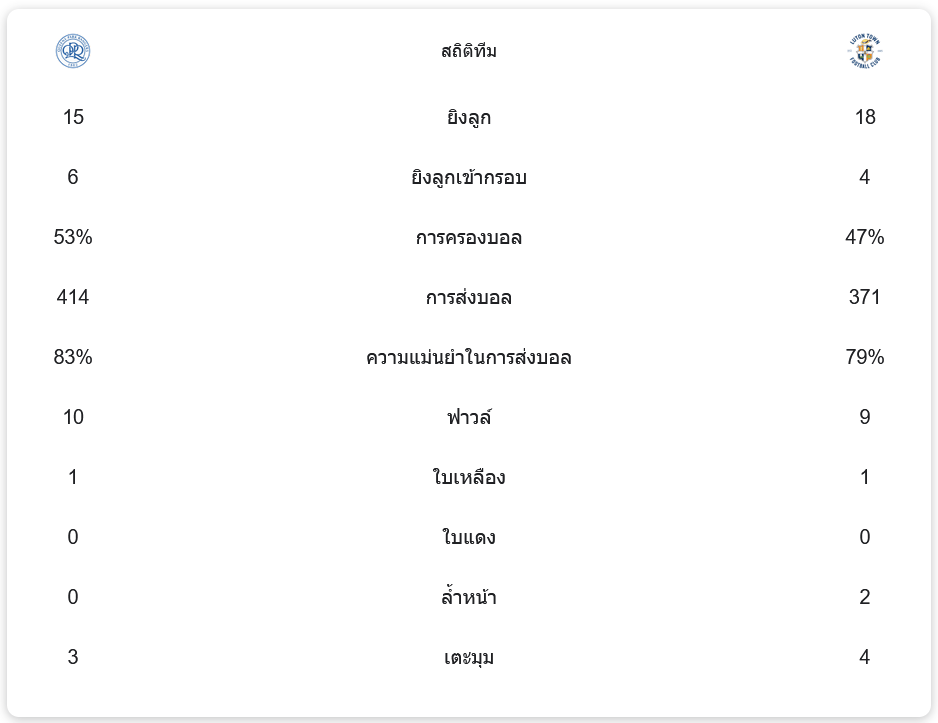Click the เตะมุม stat label

(469, 658)
